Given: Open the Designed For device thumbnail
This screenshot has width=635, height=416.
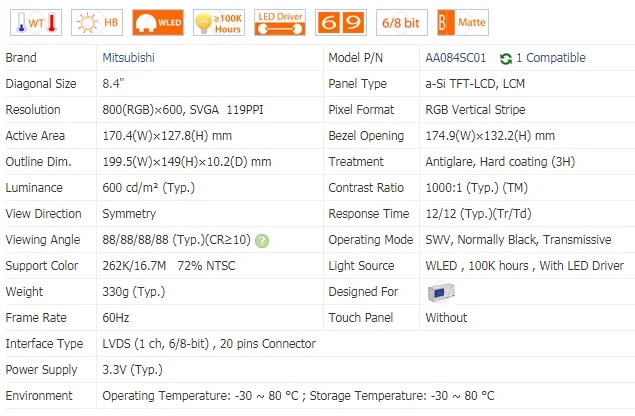Looking at the screenshot, I should 441,292.
